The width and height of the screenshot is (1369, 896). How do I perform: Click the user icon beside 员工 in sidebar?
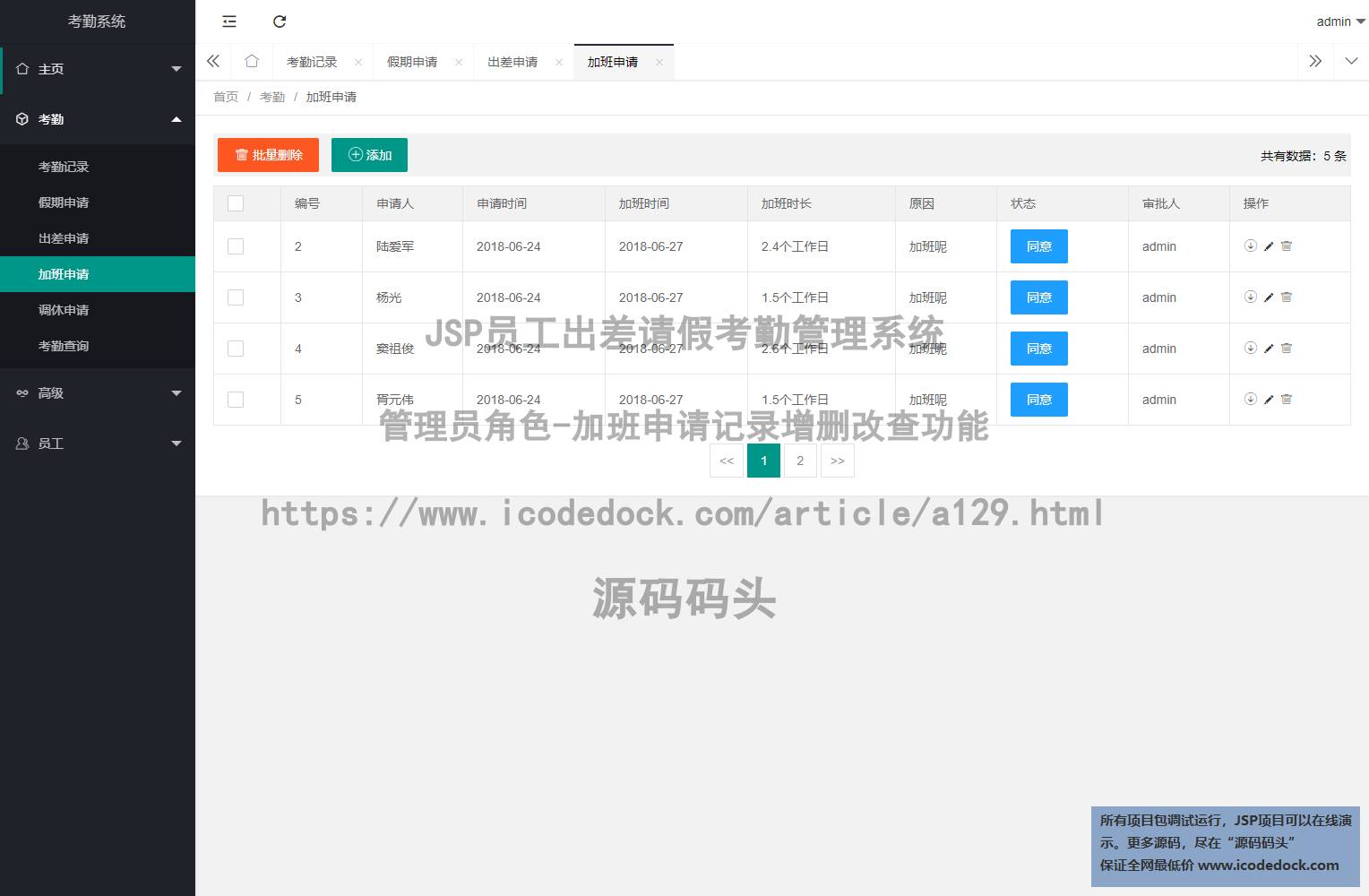point(22,444)
